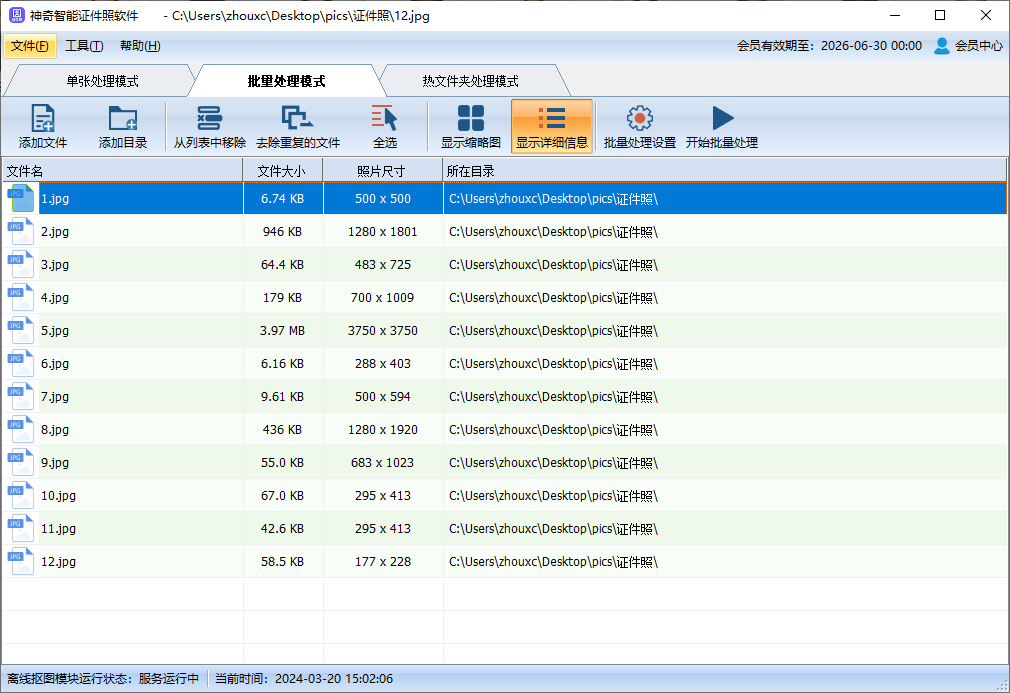Open the 帮助(H) menu
This screenshot has height=693, width=1010.
[x=140, y=46]
